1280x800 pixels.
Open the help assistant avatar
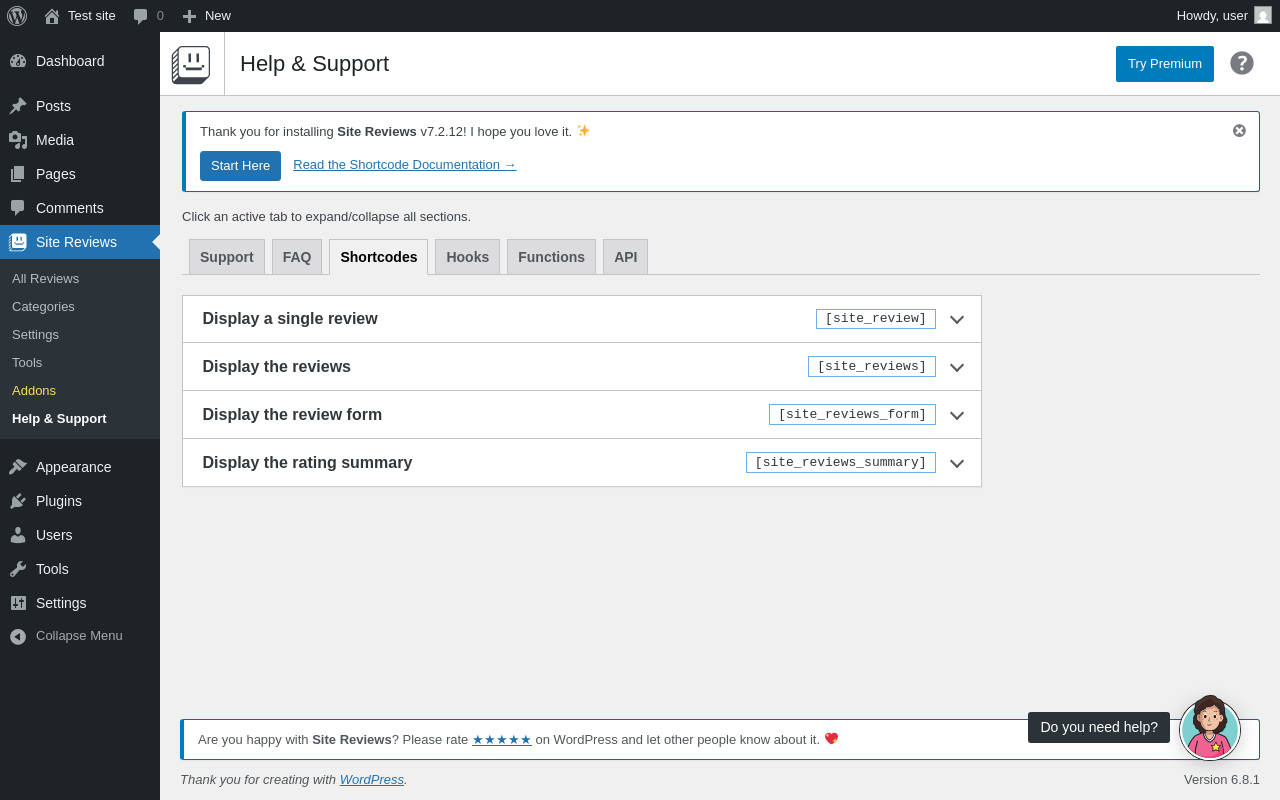(x=1210, y=729)
